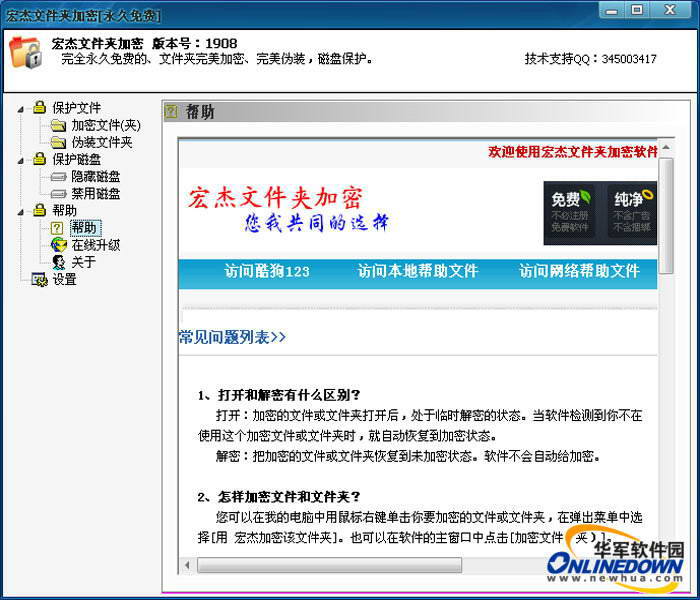Click the gear monitor icon for 设置

(39, 279)
